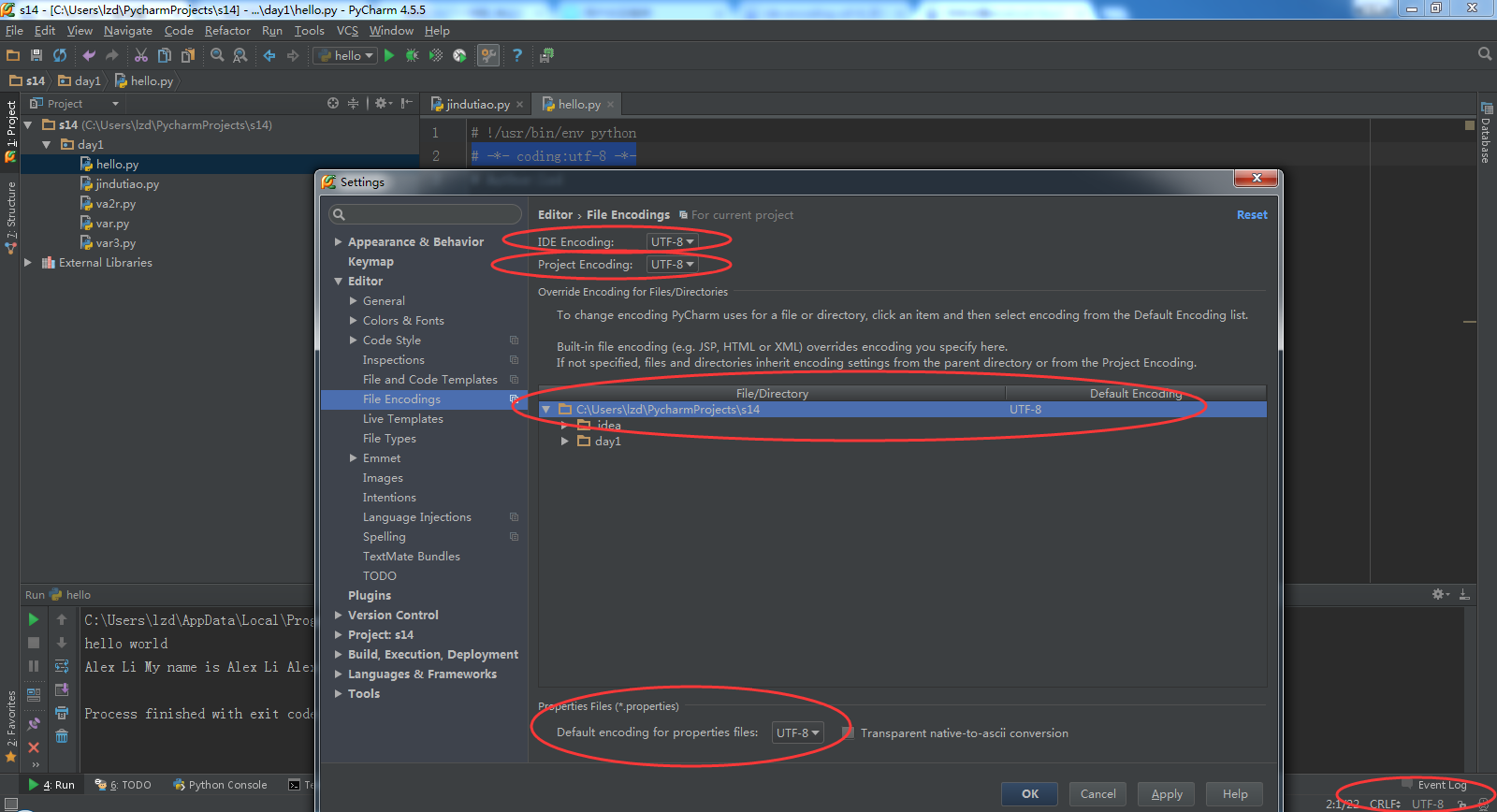Click the Copy icon in main toolbar
Screen dimensions: 1497x812
pyautogui.click(x=165, y=56)
